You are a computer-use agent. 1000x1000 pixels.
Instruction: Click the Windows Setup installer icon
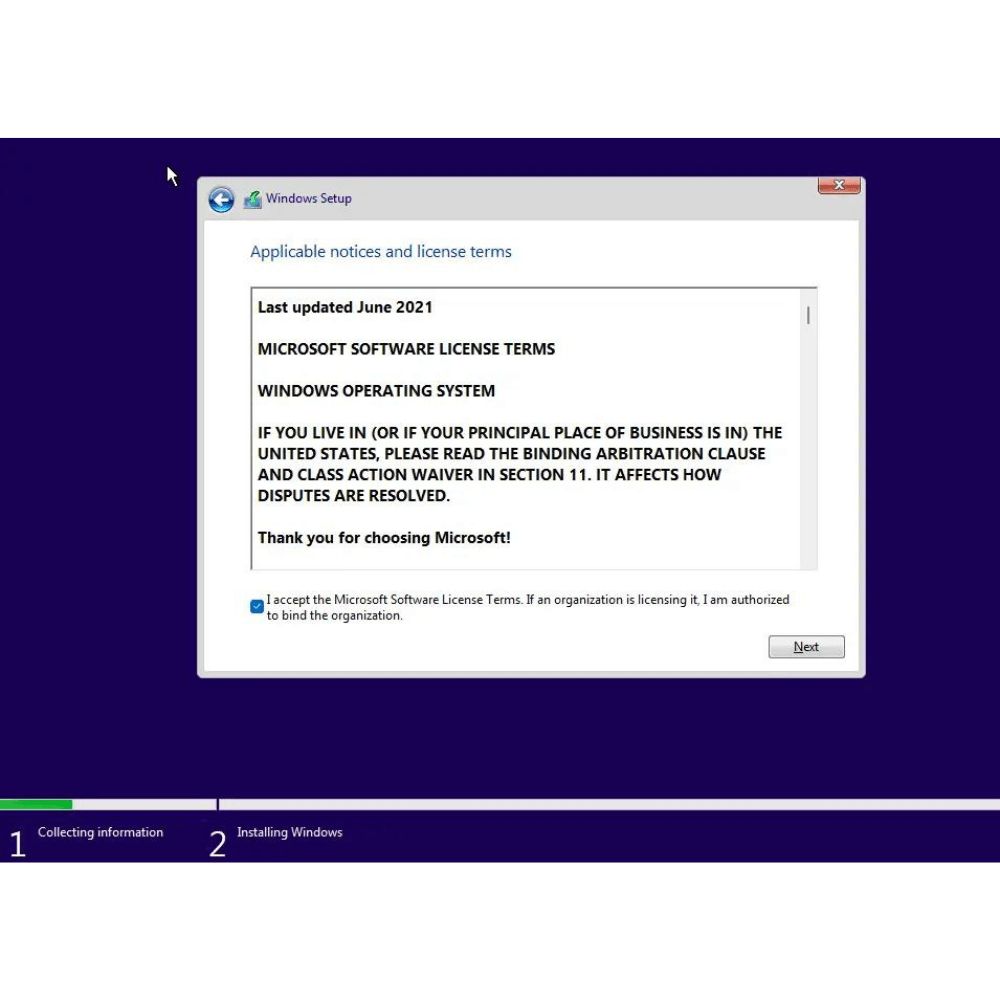[x=253, y=199]
